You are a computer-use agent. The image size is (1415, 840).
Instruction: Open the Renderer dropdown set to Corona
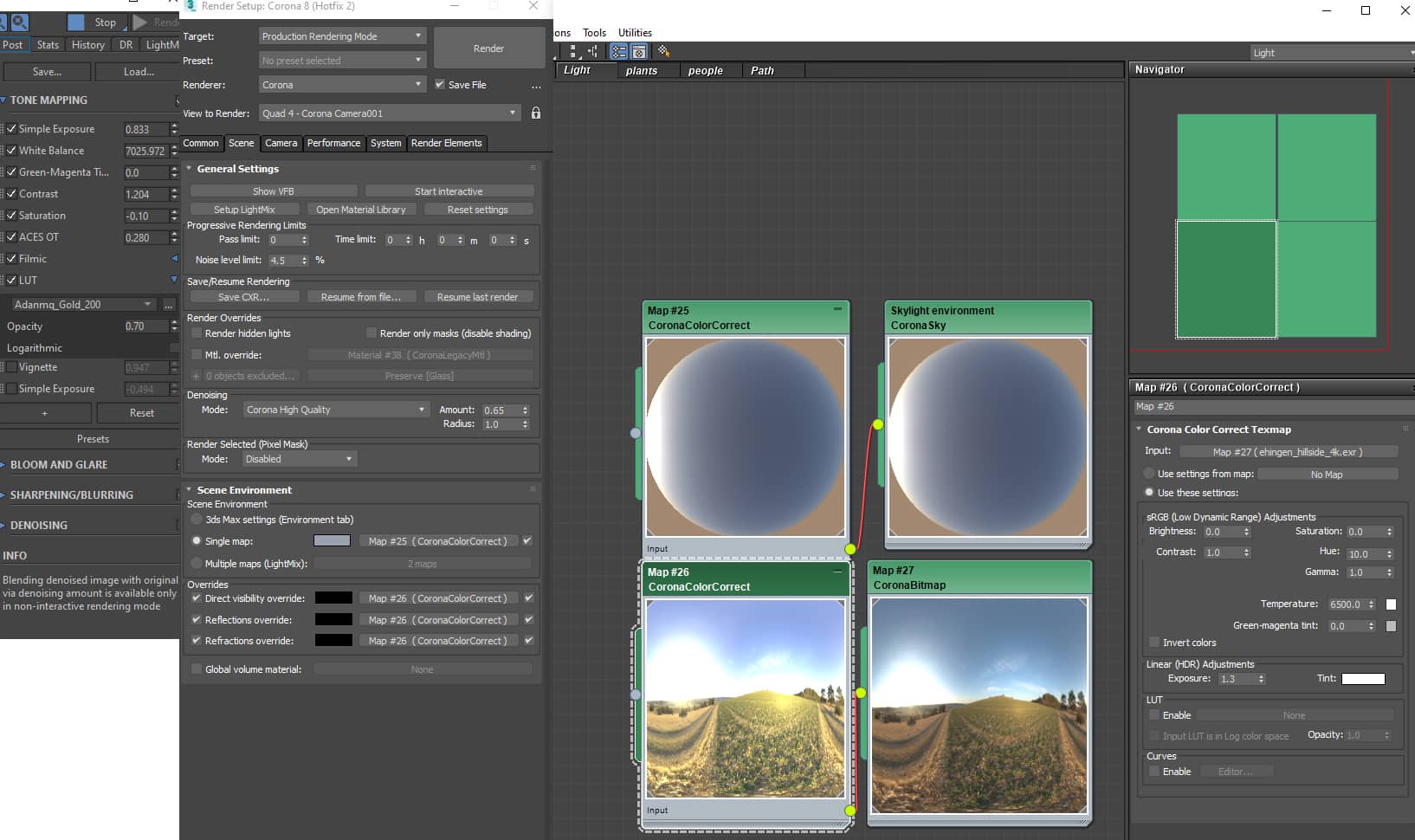[x=342, y=85]
